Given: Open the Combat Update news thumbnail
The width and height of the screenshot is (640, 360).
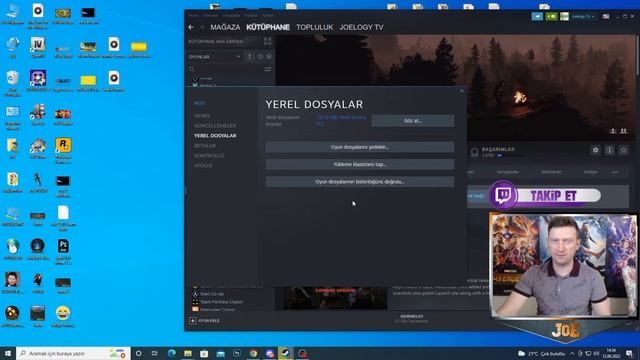Looking at the screenshot, I should coord(335,298).
